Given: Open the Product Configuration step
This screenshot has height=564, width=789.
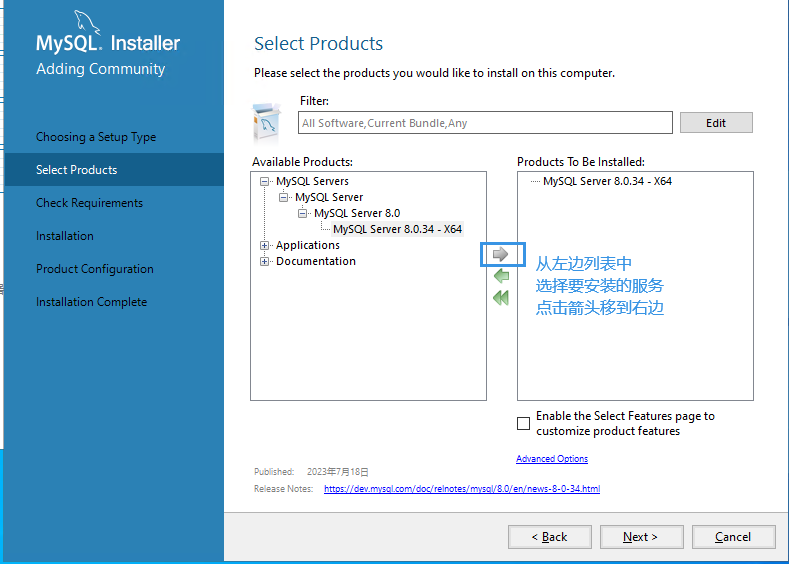Looking at the screenshot, I should pos(95,269).
